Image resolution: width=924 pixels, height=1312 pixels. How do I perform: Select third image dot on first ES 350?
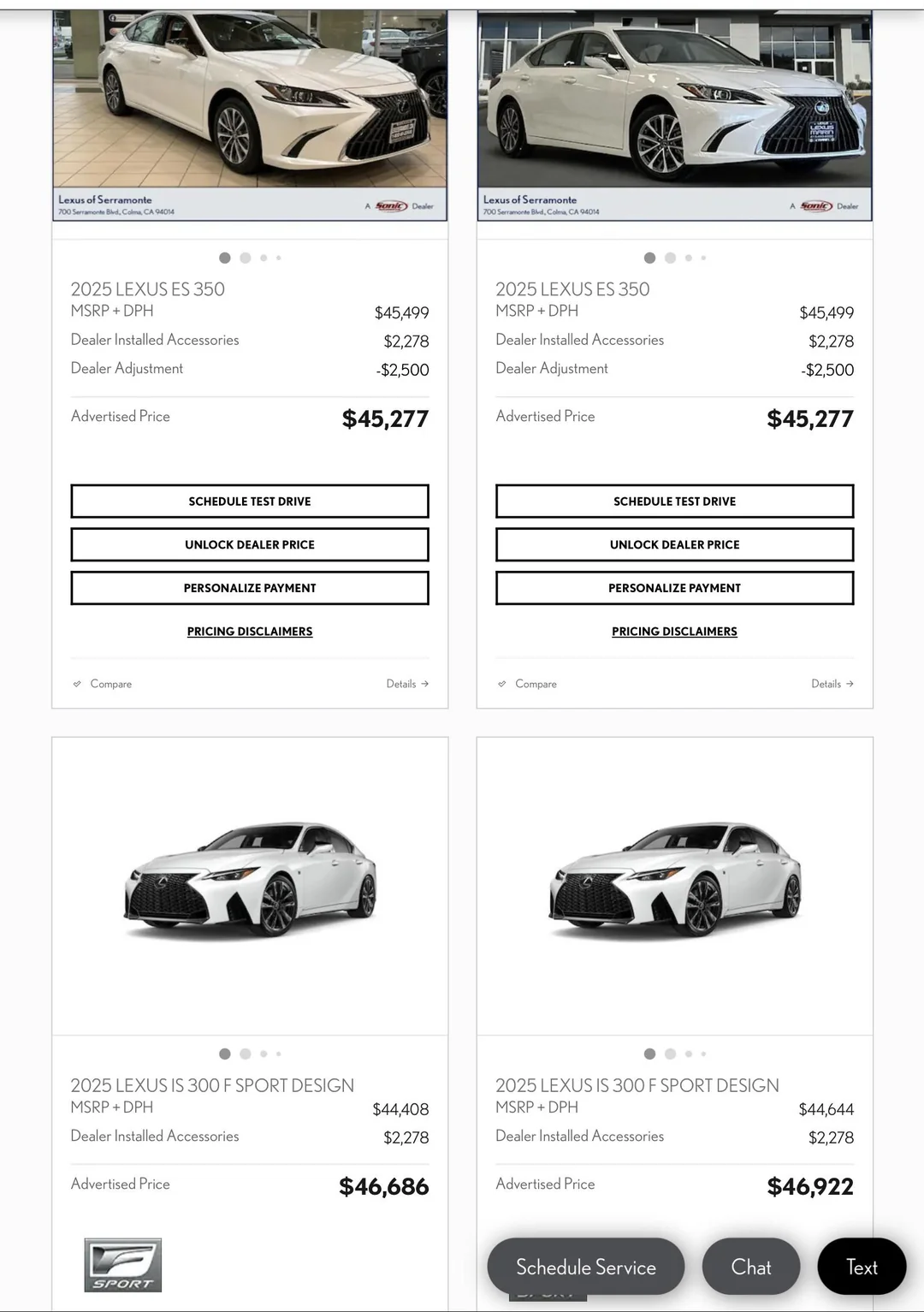tap(264, 258)
